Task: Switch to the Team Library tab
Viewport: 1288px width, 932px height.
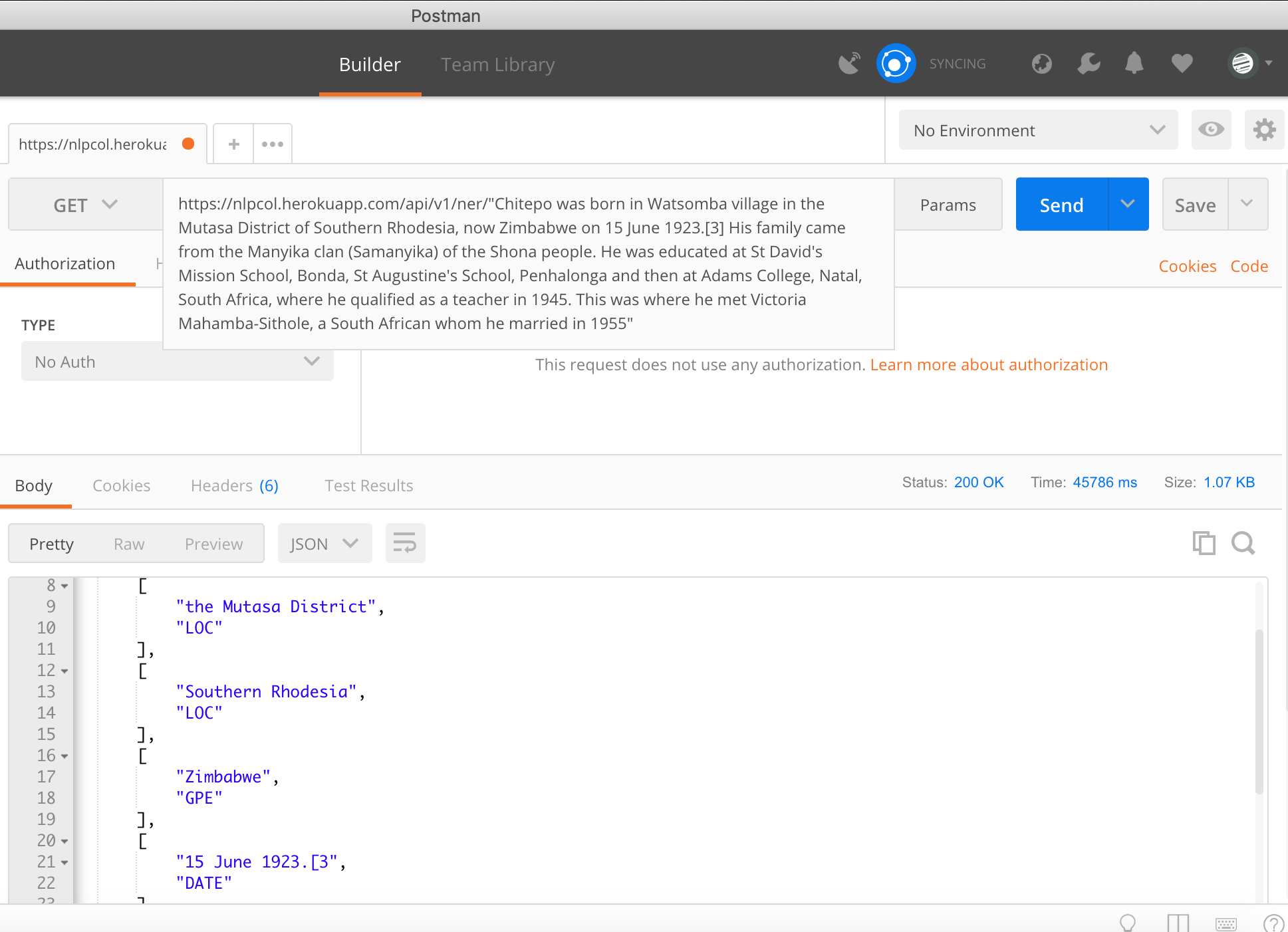Action: (x=497, y=64)
